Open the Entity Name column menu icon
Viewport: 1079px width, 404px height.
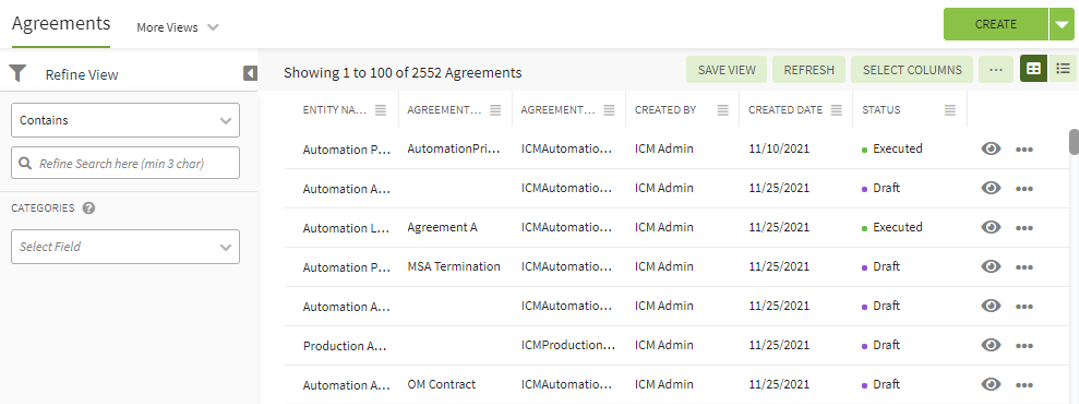pos(380,110)
